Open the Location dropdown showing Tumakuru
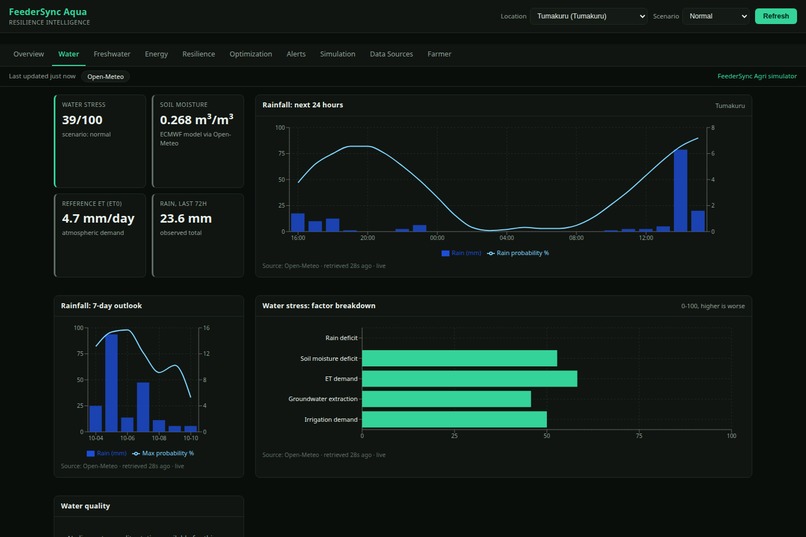Screen dimensions: 806x537 tap(589, 16)
